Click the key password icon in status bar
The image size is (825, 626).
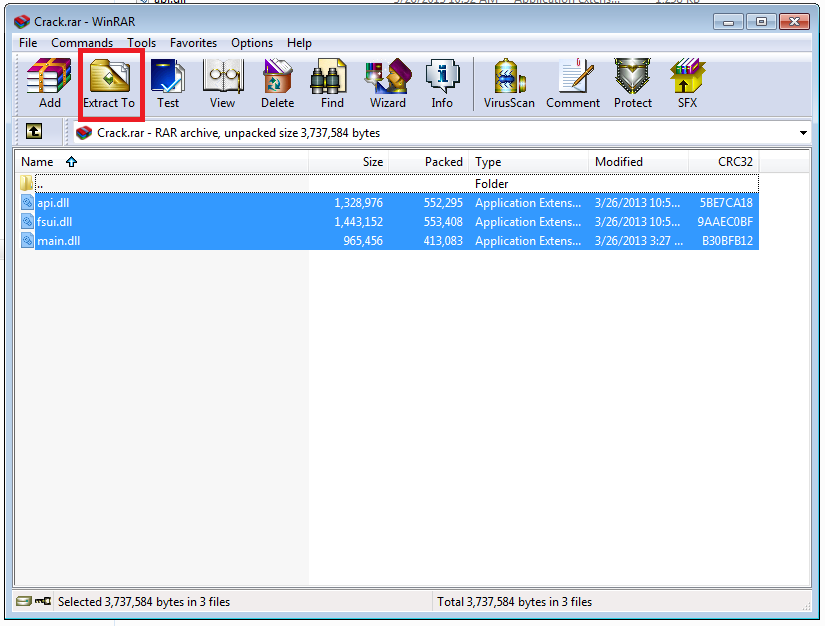43,601
